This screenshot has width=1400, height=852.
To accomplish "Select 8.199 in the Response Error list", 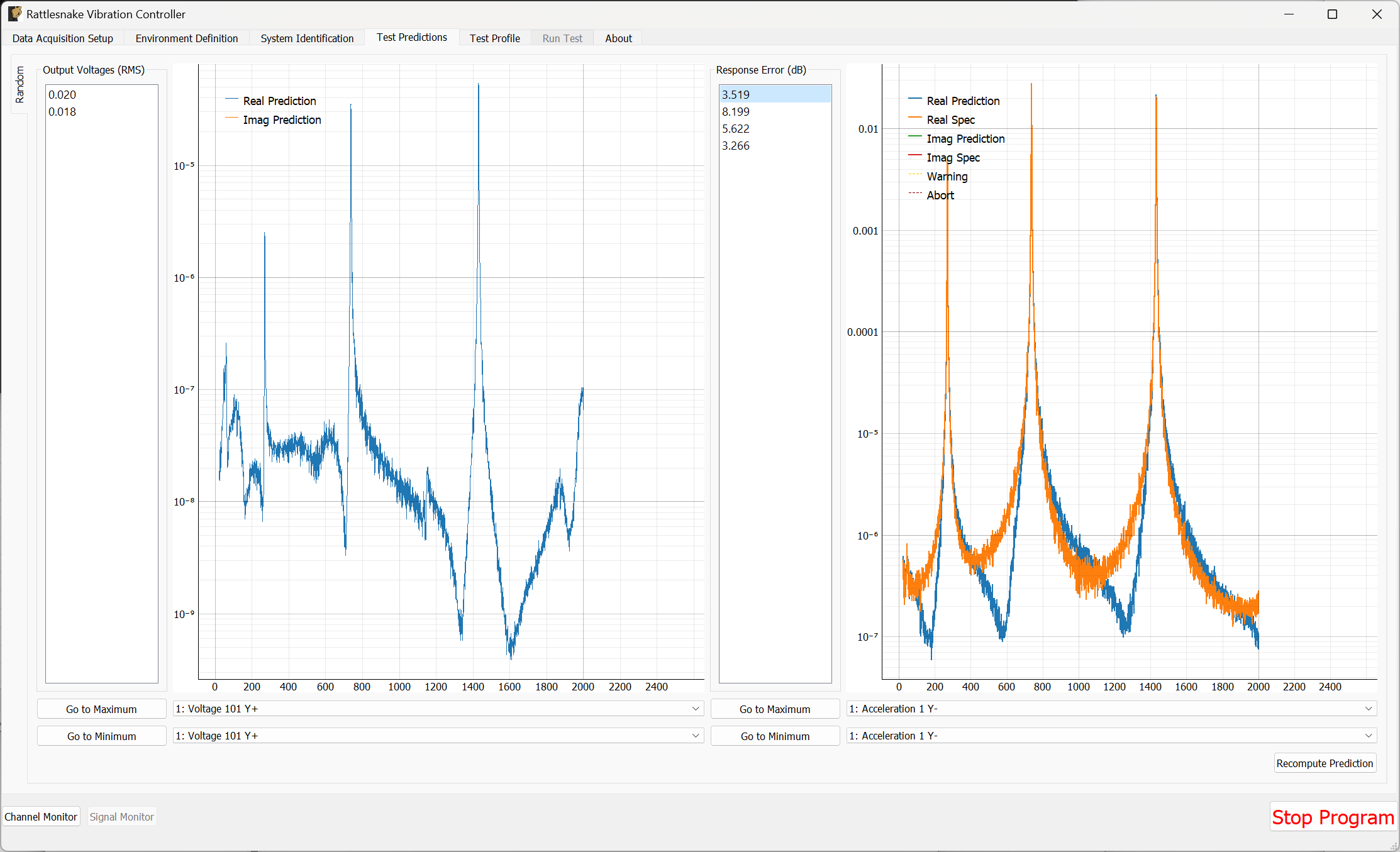I will tap(735, 111).
